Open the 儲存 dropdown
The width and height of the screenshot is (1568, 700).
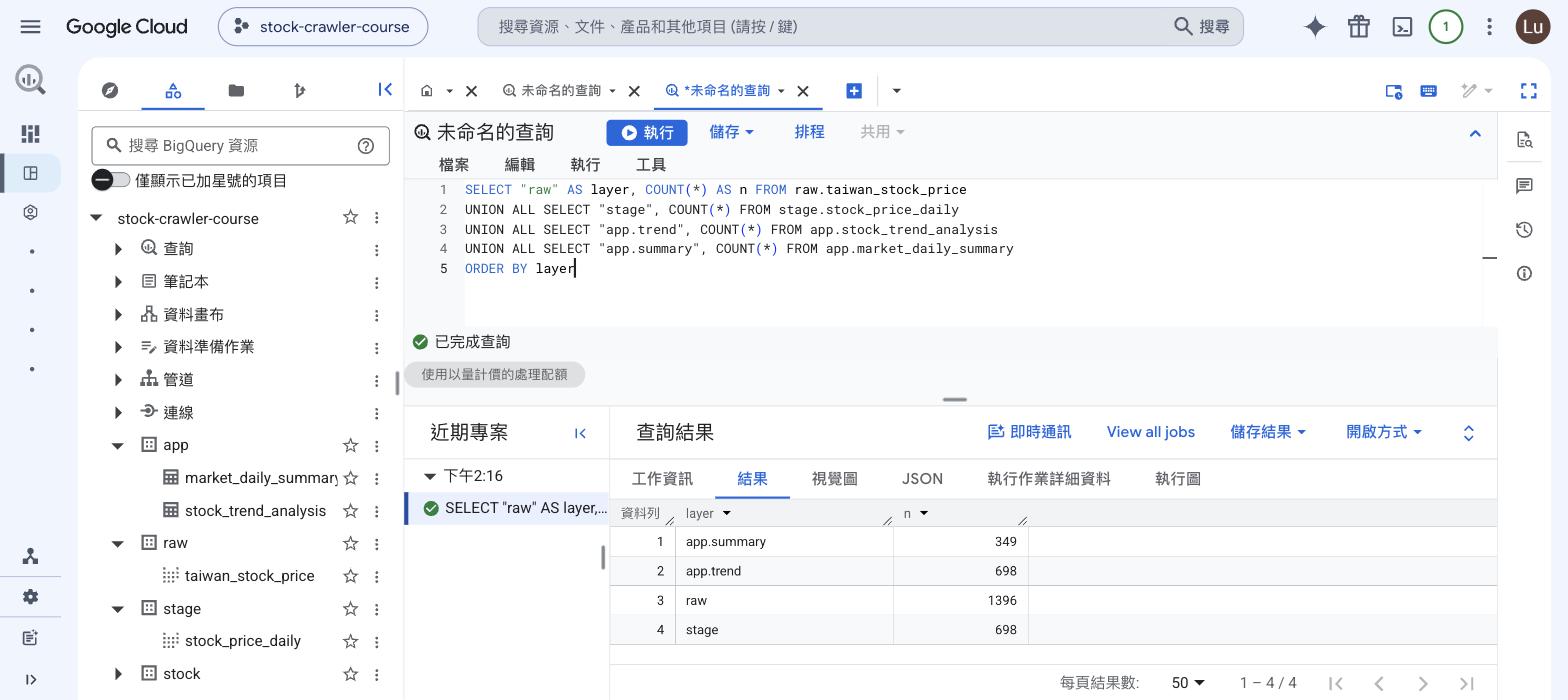(731, 132)
